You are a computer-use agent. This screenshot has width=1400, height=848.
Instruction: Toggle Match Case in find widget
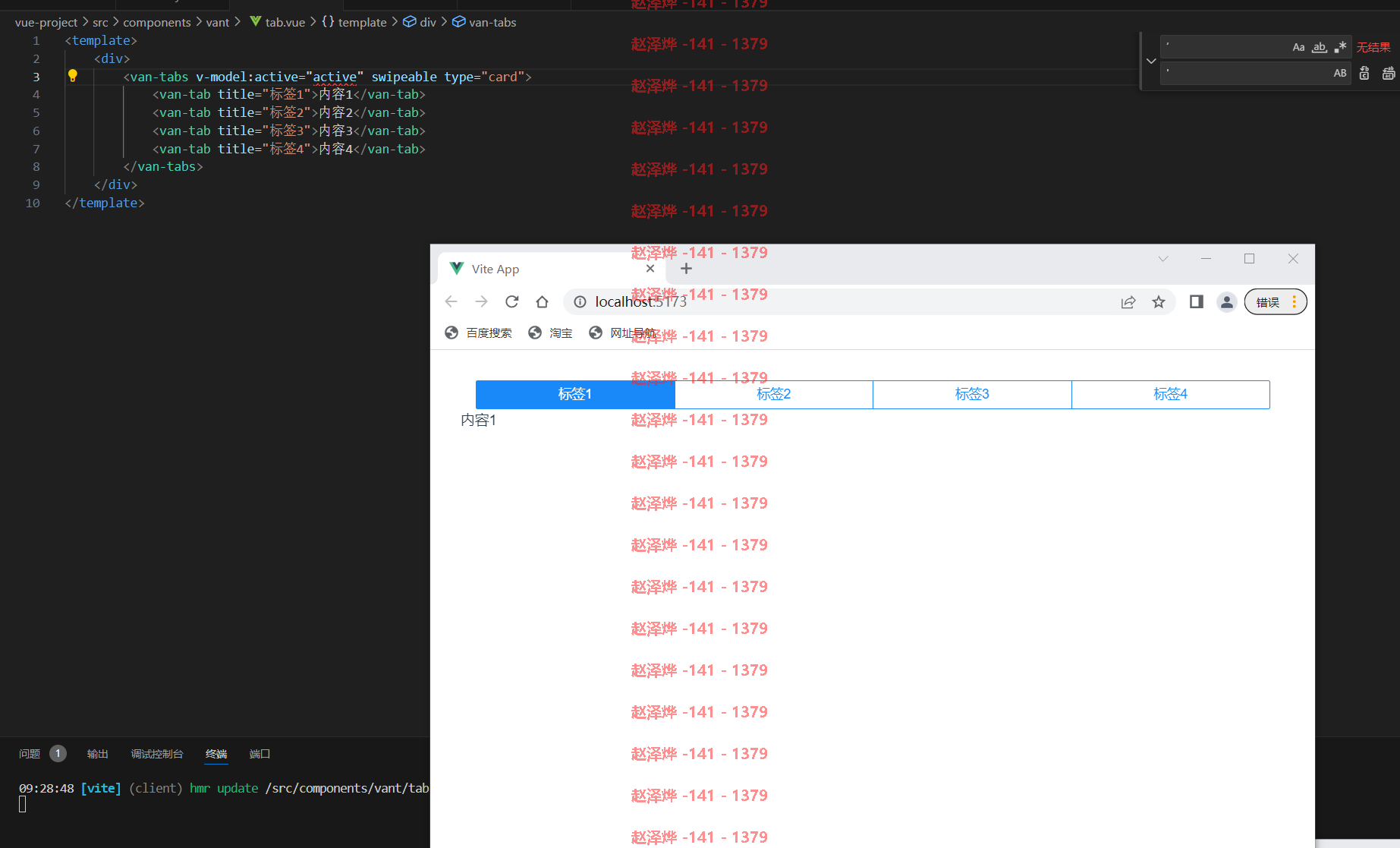tap(1298, 47)
